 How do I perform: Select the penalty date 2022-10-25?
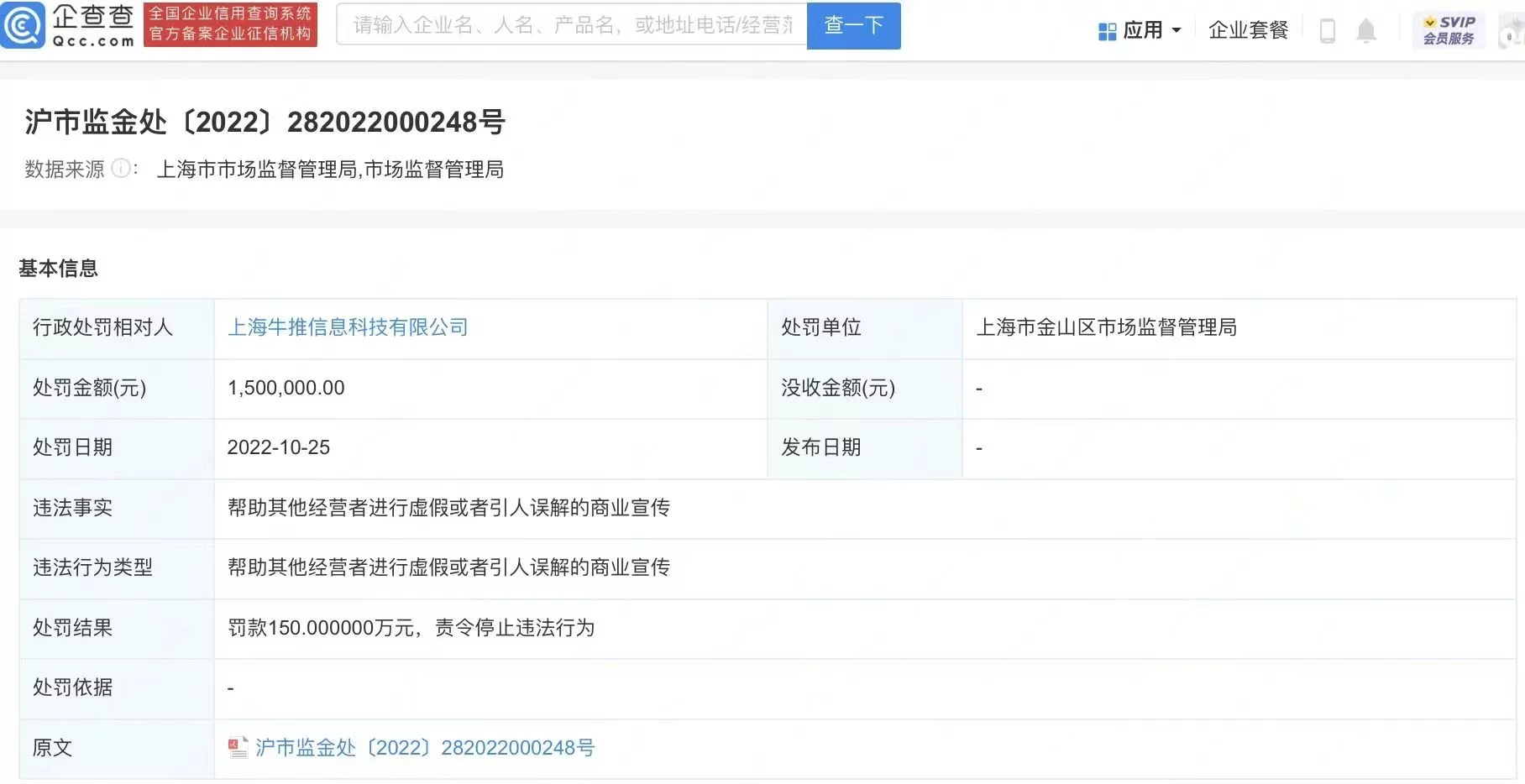[279, 447]
